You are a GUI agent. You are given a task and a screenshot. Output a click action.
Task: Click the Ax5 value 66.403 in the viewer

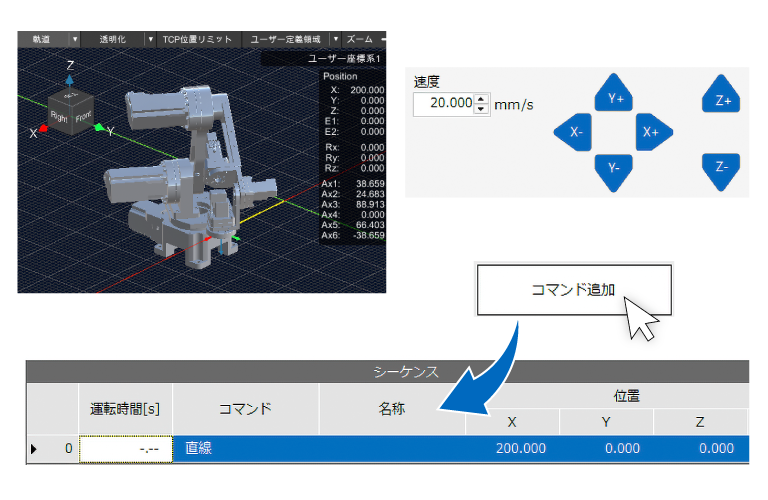pos(370,225)
